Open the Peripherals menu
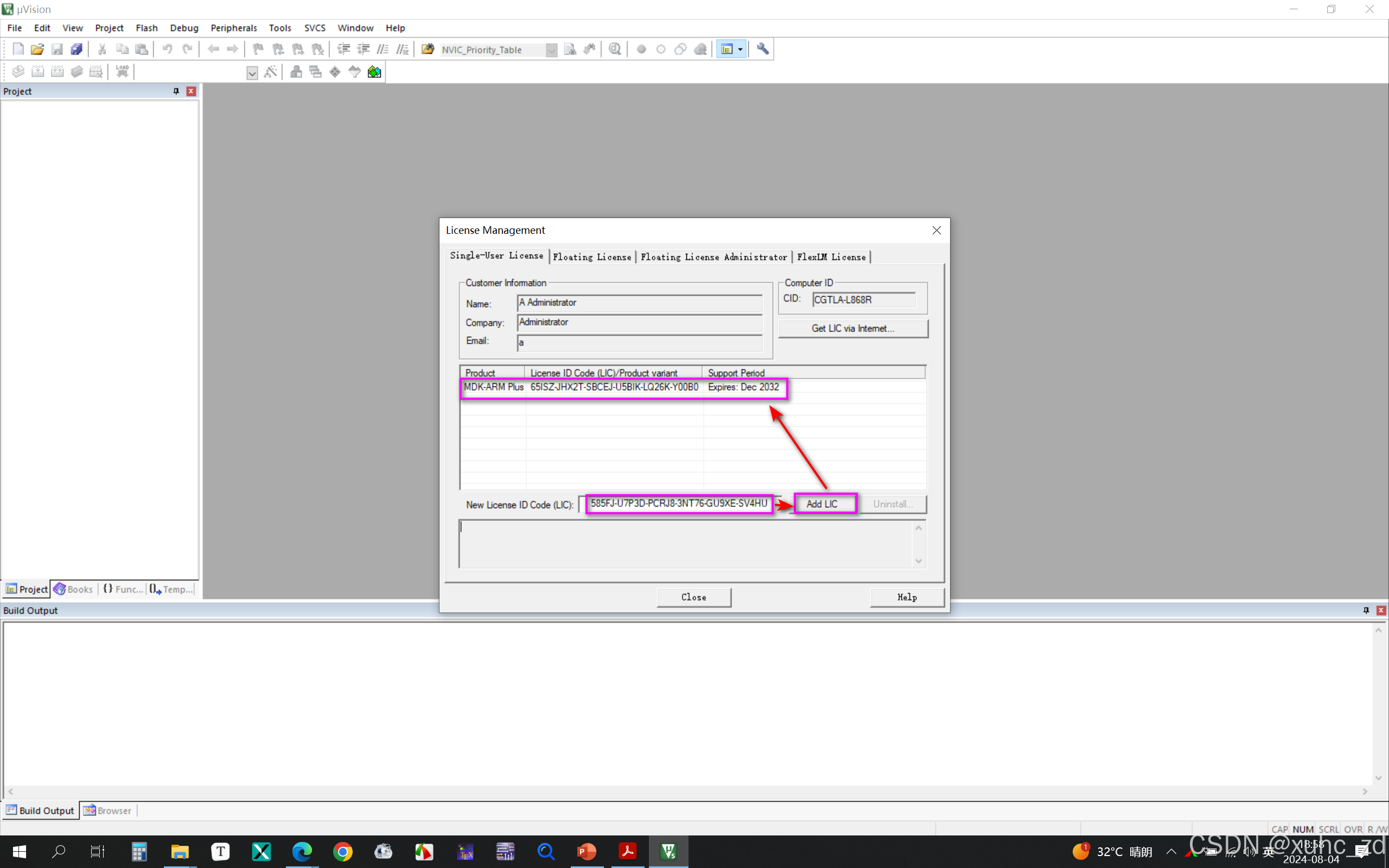The width and height of the screenshot is (1389, 868). (234, 28)
